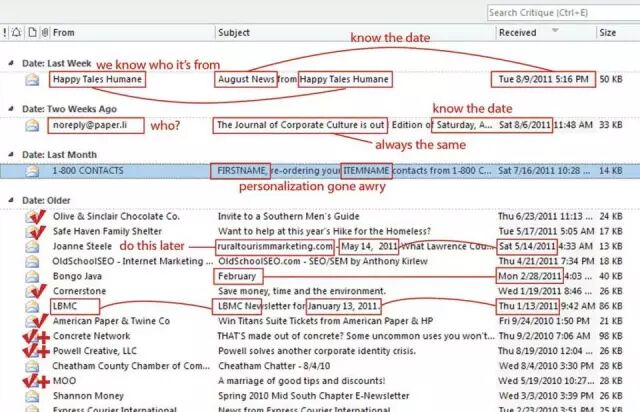Click received date Thu 6/23/2011 11:13

click(546, 216)
